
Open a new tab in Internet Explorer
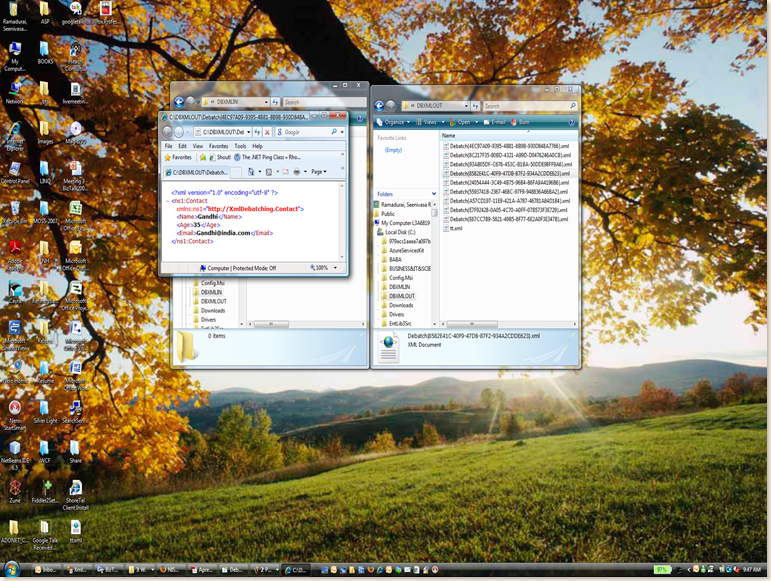point(236,173)
